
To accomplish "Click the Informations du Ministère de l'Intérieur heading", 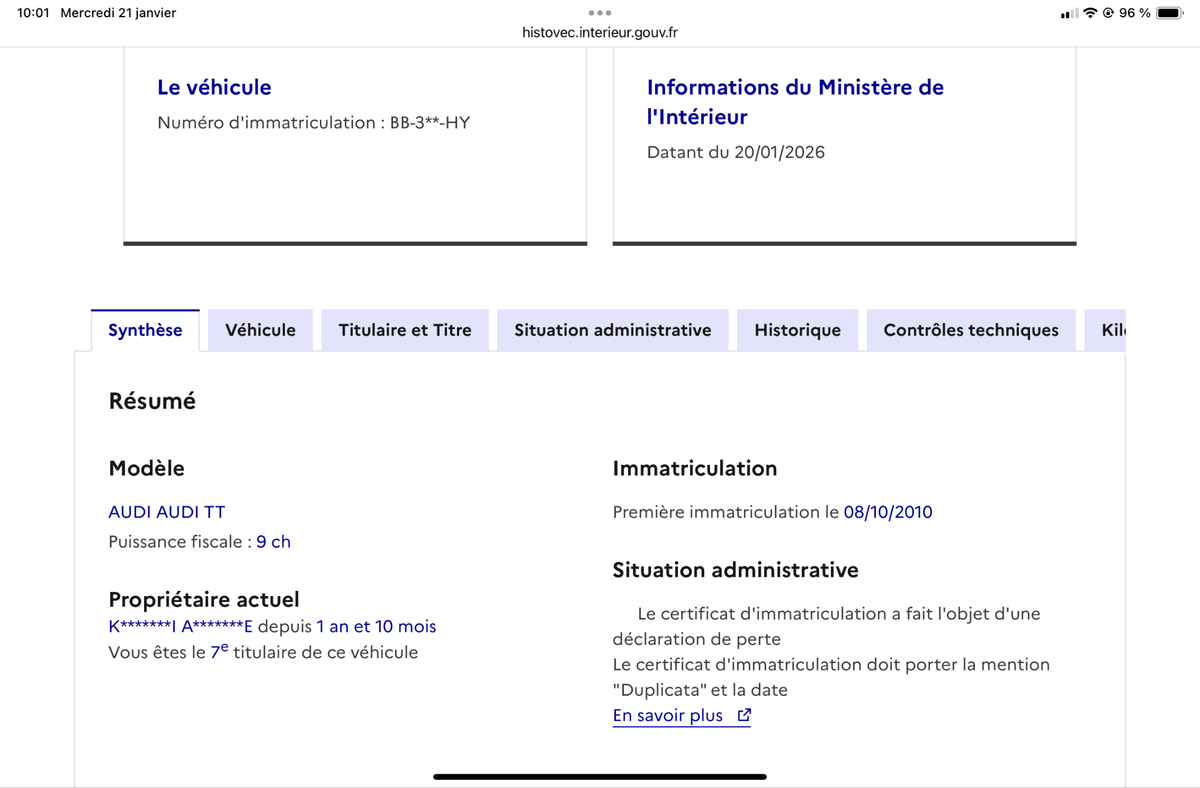I will click(x=795, y=102).
